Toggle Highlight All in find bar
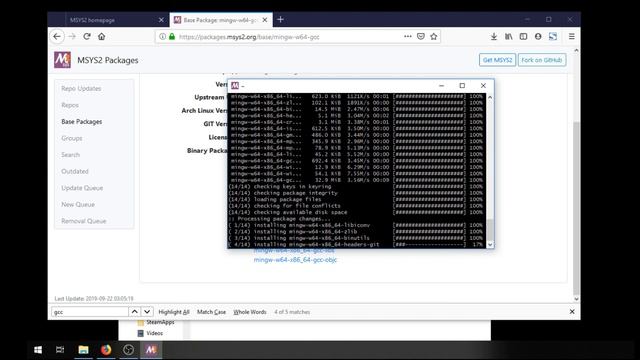This screenshot has height=360, width=640. coord(174,312)
